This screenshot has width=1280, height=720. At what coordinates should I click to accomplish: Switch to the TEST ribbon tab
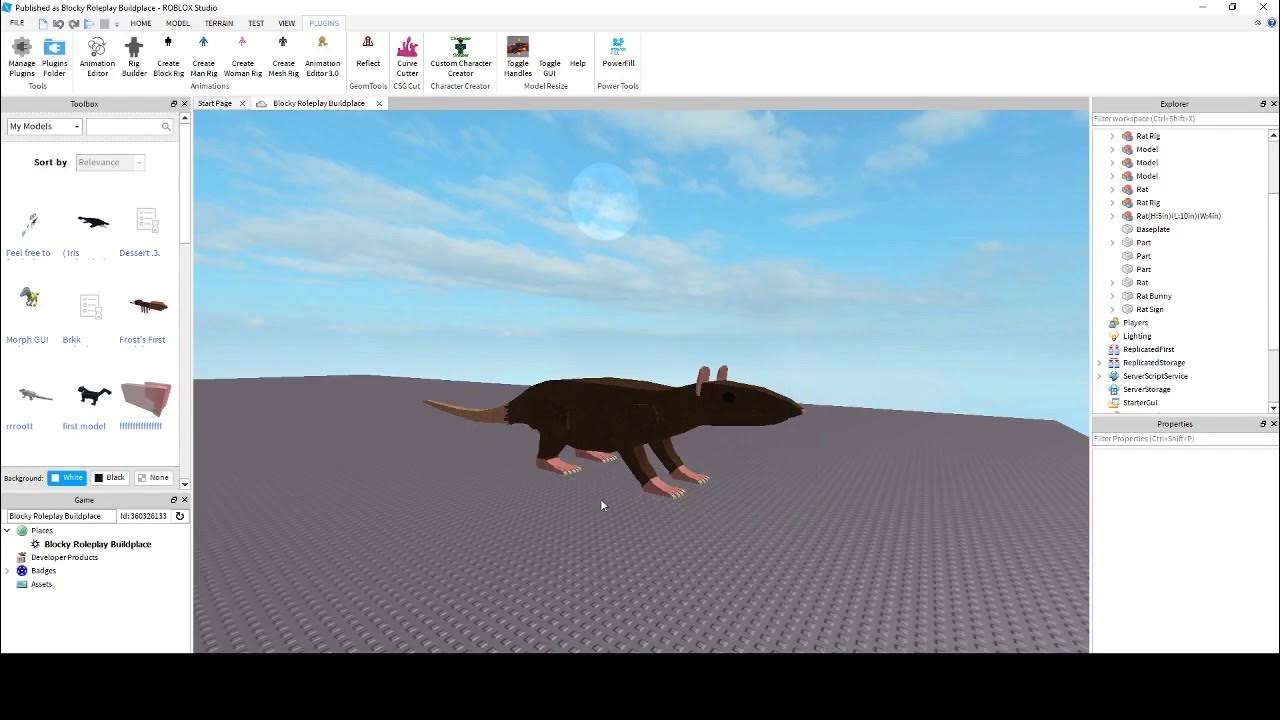point(256,23)
